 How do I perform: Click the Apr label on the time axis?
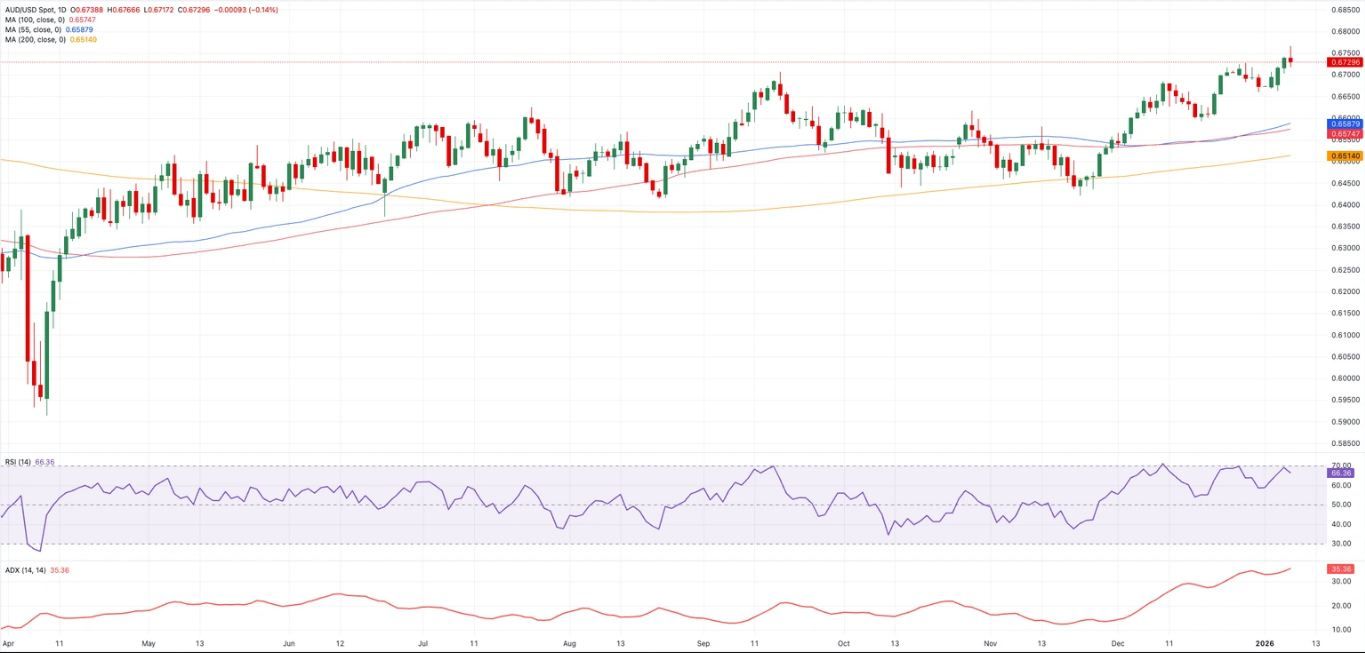pyautogui.click(x=8, y=645)
